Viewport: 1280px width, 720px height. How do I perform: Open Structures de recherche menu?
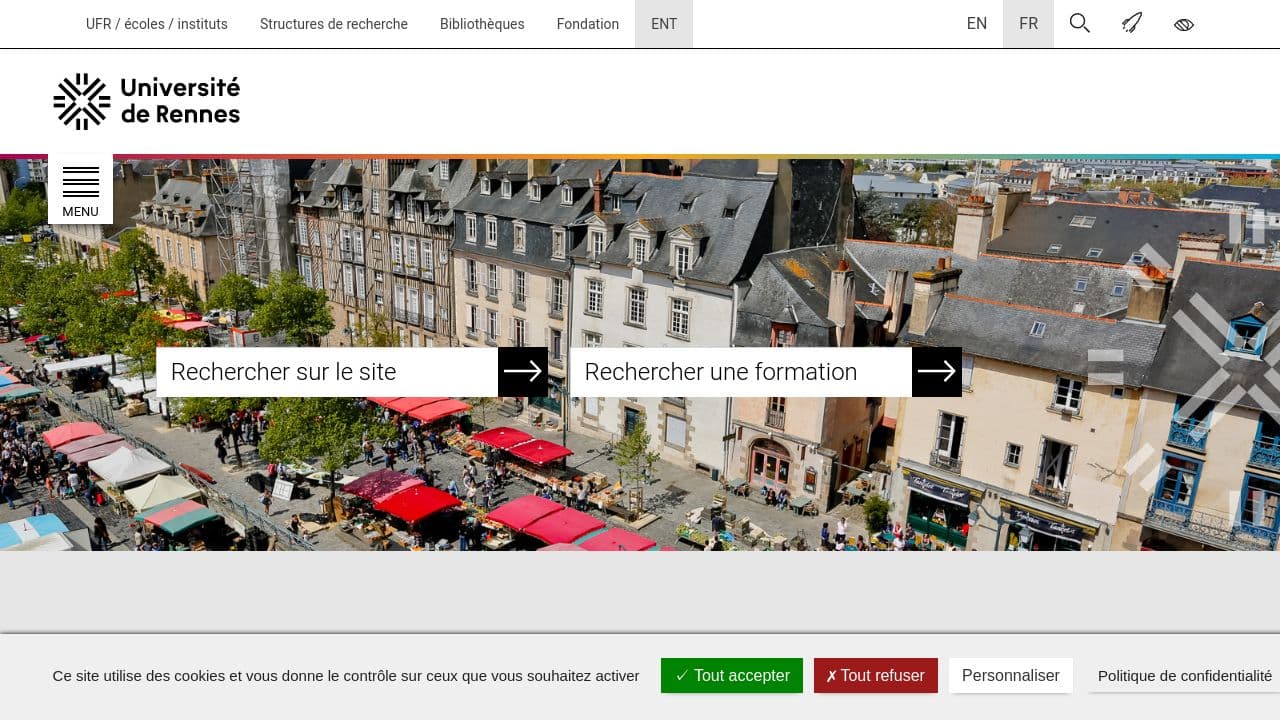click(x=333, y=23)
